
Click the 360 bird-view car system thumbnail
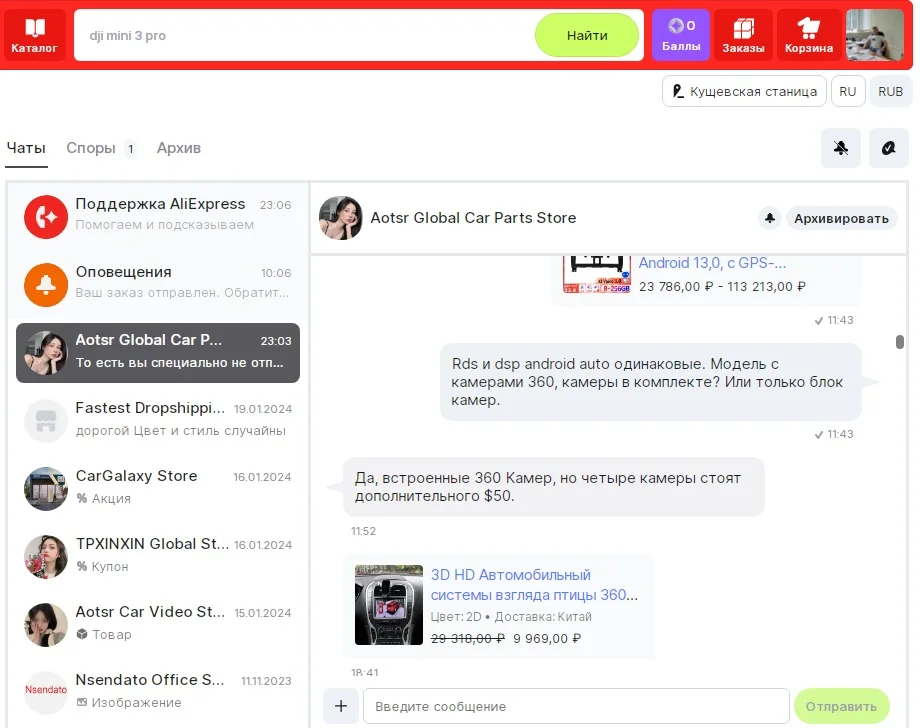pyautogui.click(x=388, y=605)
